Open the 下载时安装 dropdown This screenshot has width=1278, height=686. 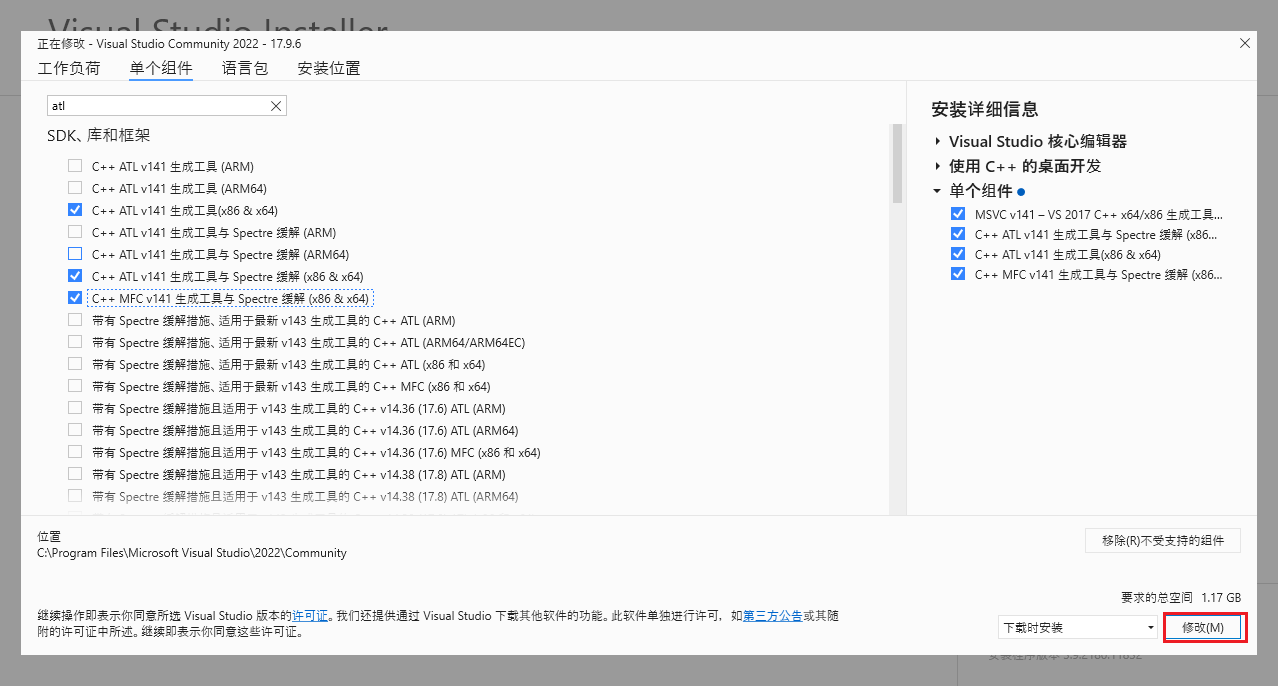pos(1078,627)
